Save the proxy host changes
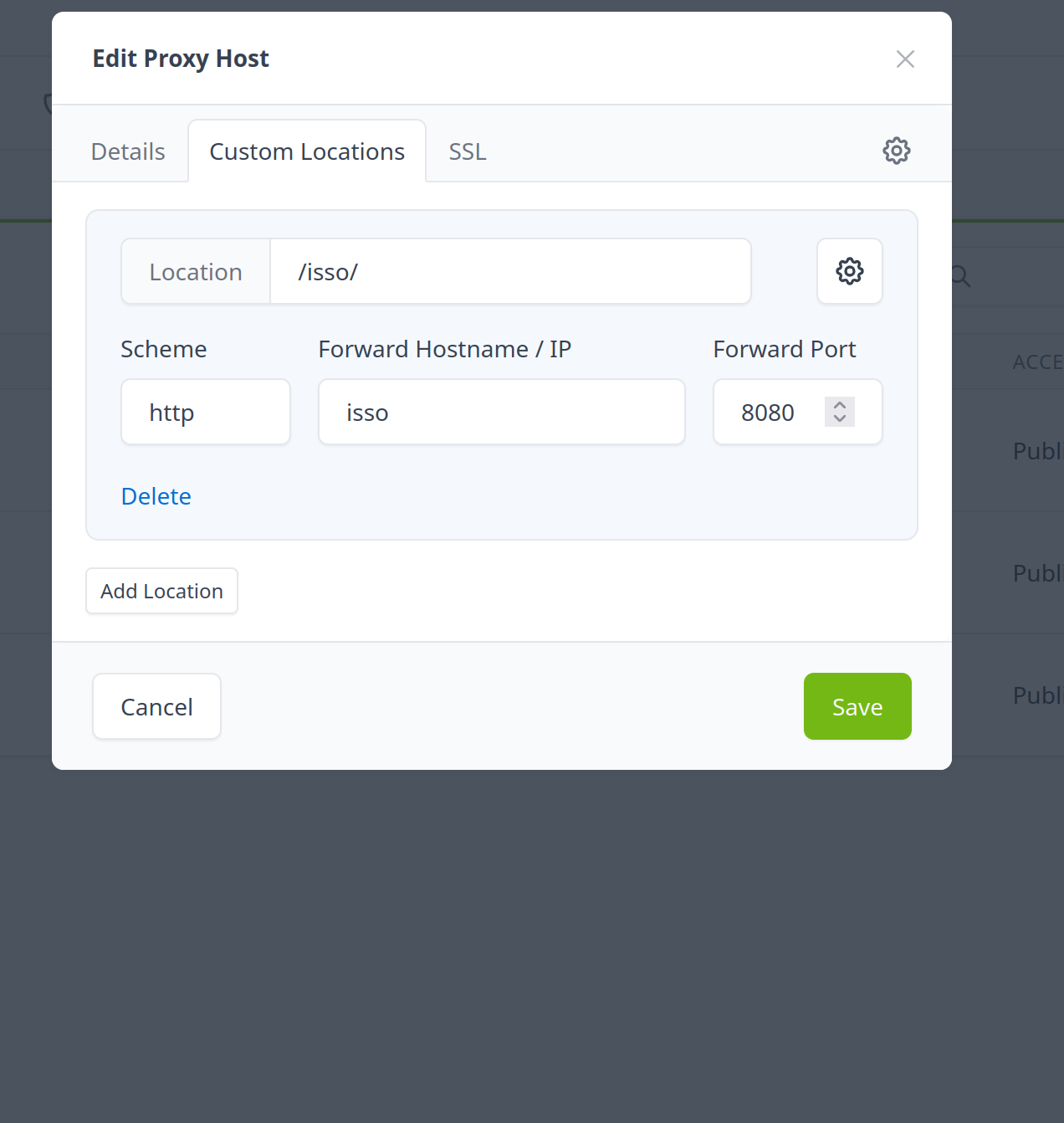 tap(857, 707)
